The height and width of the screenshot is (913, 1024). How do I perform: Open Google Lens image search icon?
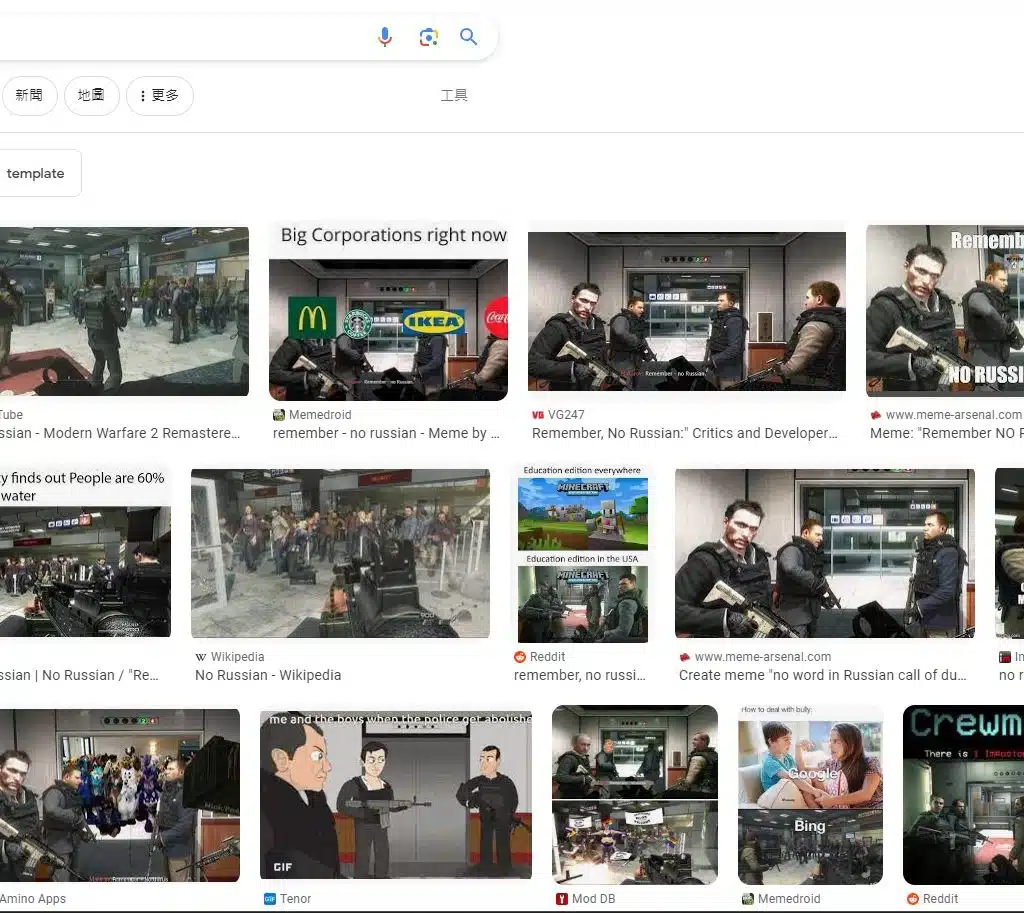428,37
